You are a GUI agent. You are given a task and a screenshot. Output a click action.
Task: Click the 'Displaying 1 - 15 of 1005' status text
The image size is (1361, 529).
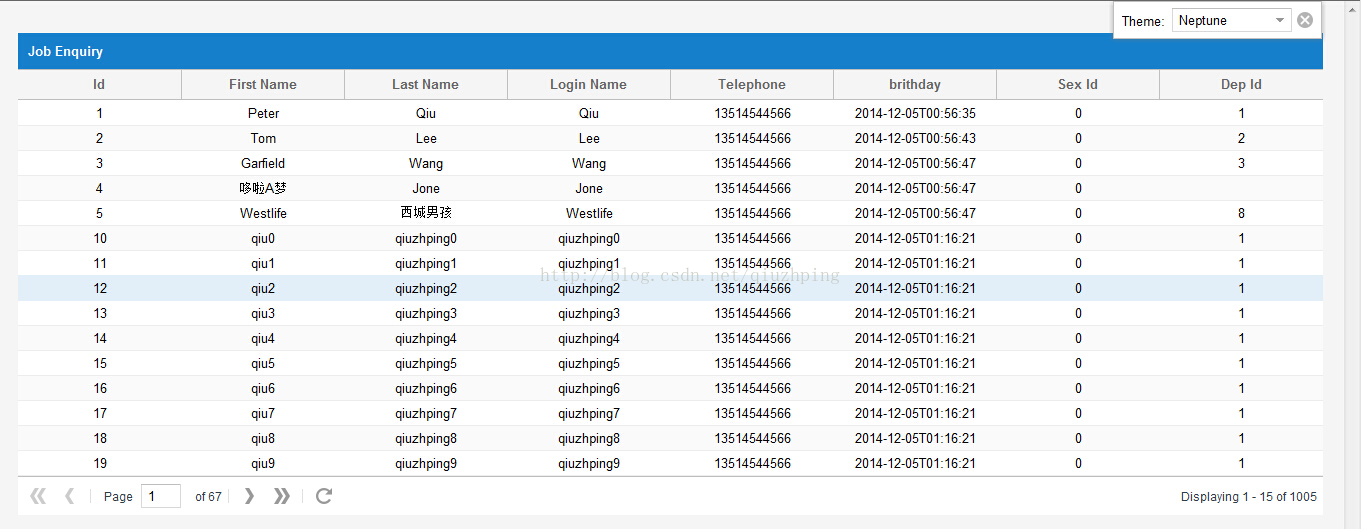tap(1249, 496)
